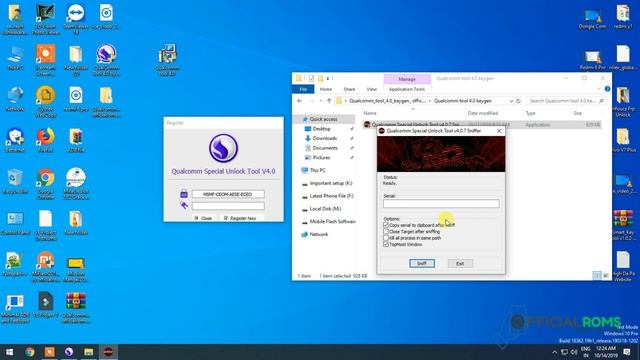This screenshot has height=360, width=640.
Task: Select the Control Panel desktop icon
Action: click(x=15, y=223)
